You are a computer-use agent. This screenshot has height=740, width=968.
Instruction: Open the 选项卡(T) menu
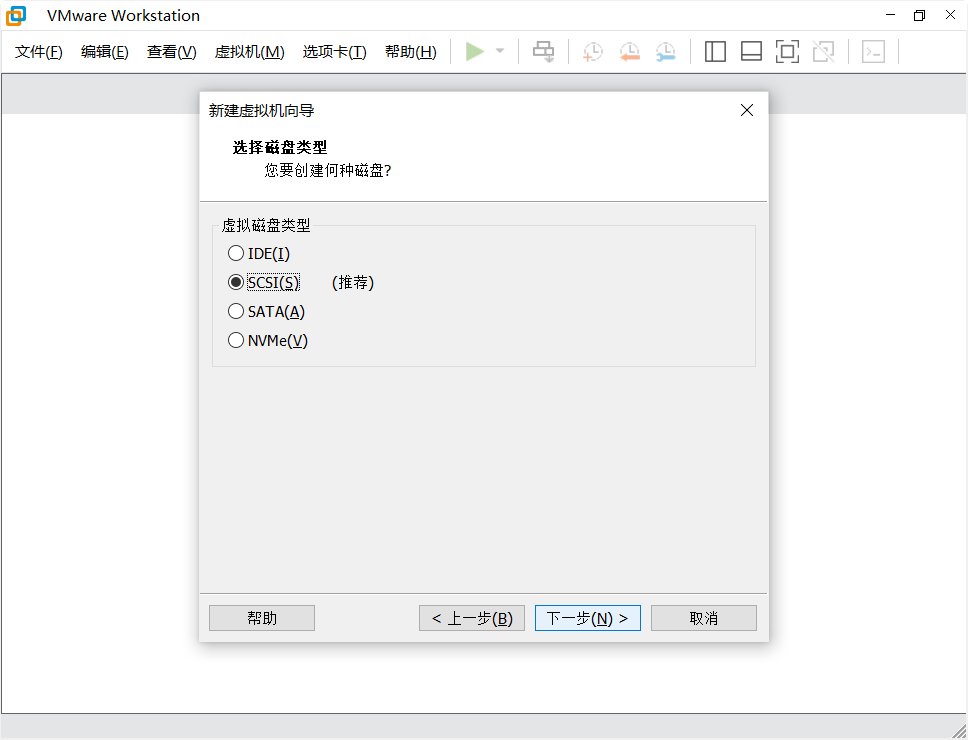(x=335, y=52)
